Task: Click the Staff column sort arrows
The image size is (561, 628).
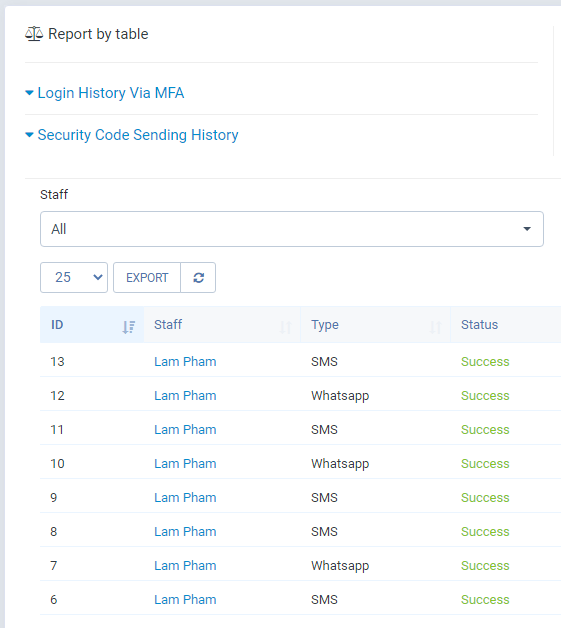Action: [285, 327]
